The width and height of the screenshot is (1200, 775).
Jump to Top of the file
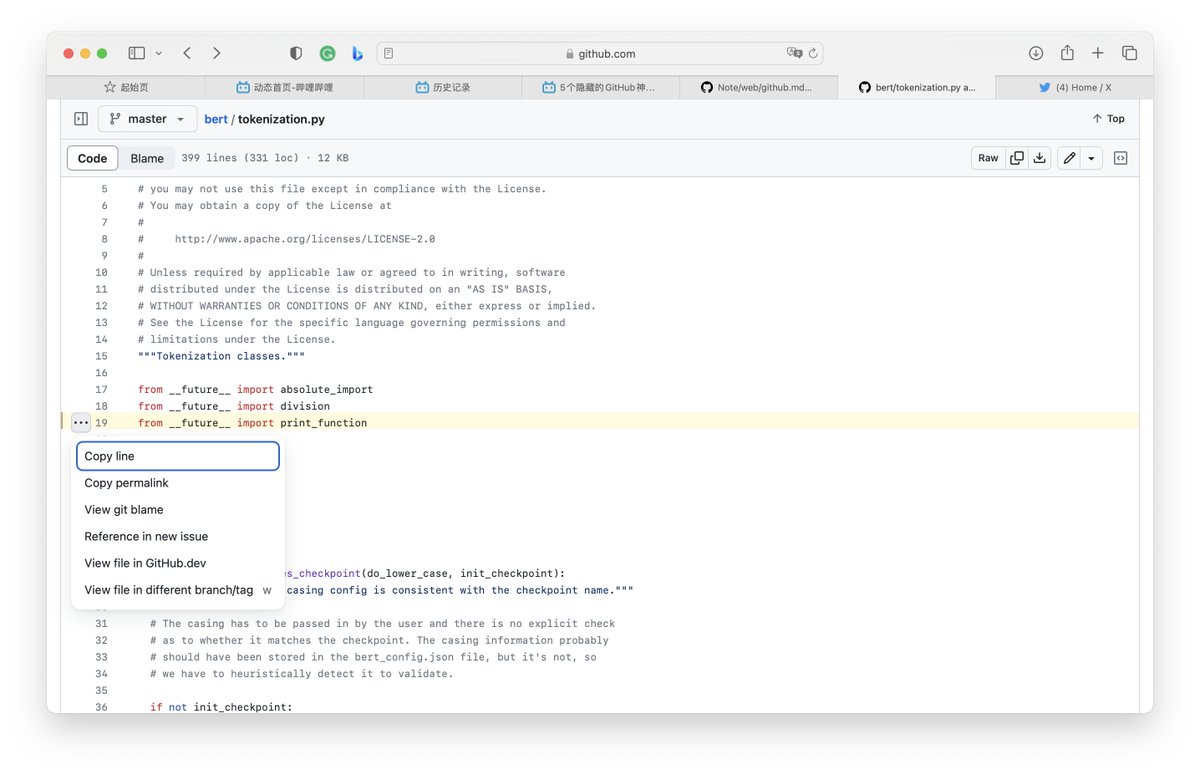[1109, 119]
